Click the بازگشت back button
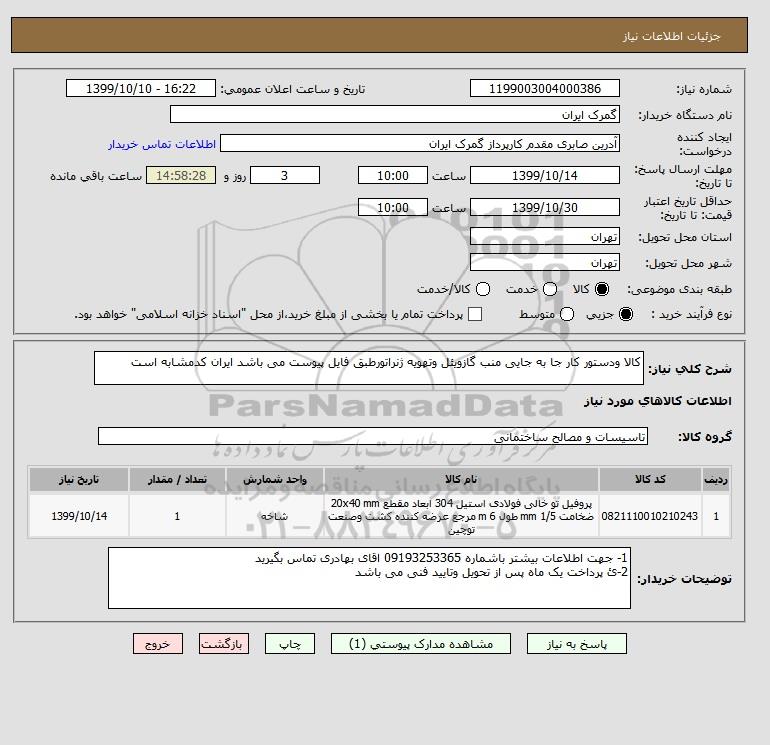The width and height of the screenshot is (770, 745). point(224,644)
